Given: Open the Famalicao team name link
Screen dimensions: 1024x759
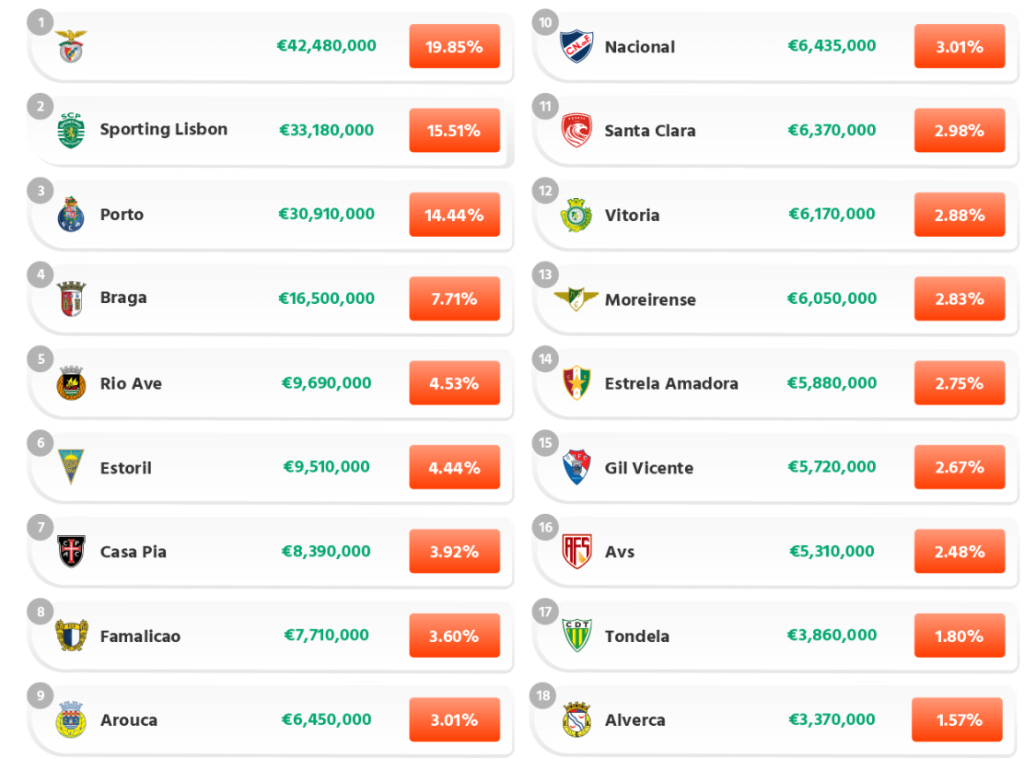Looking at the screenshot, I should [x=140, y=636].
